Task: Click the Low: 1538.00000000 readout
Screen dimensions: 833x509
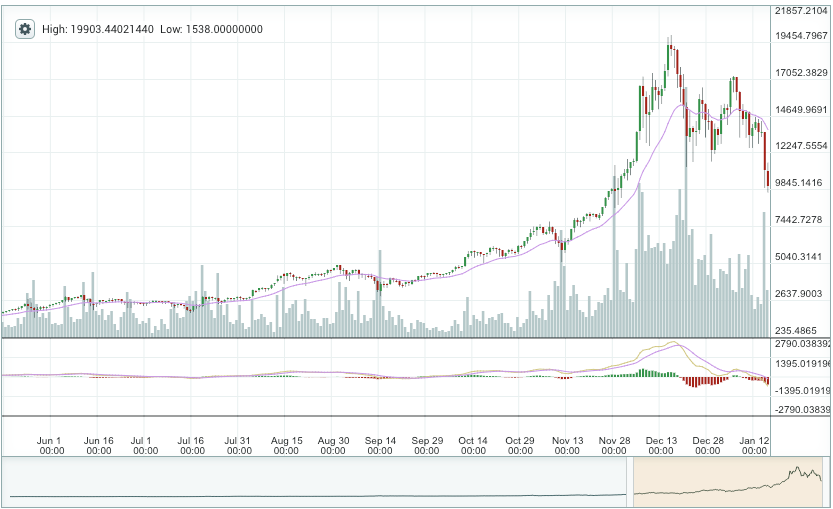Action: 211,30
